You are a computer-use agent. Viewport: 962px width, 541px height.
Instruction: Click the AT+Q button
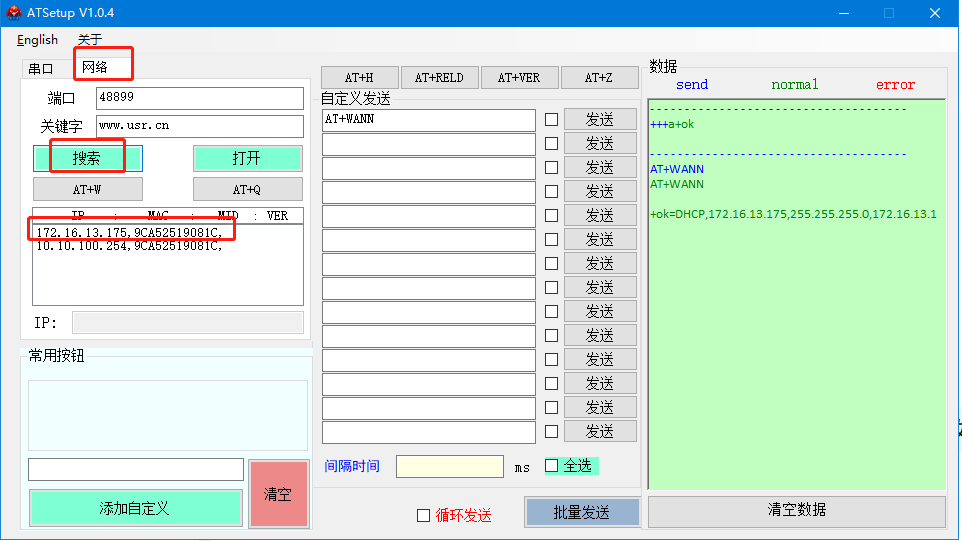(247, 189)
